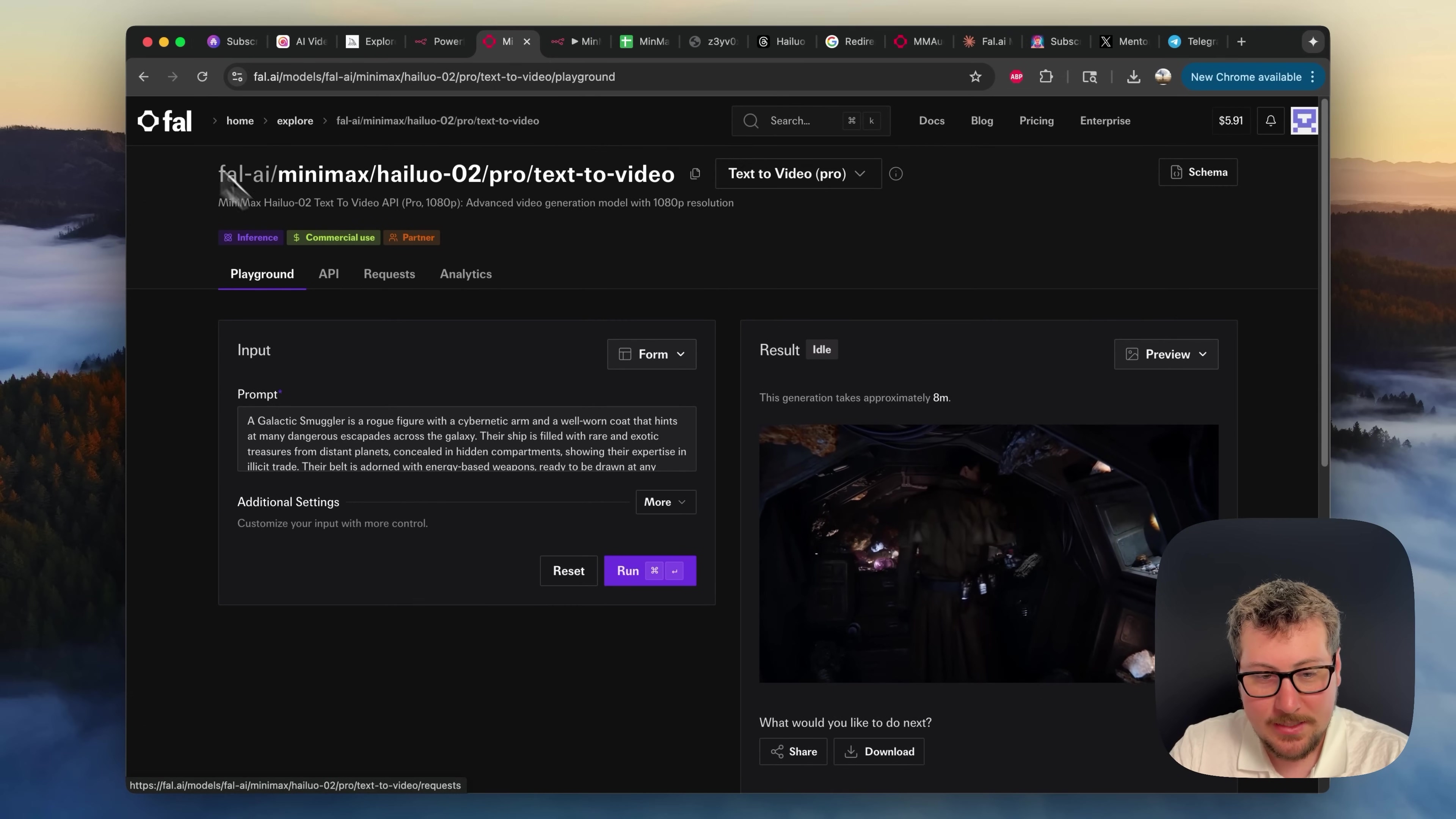Click the explore breadcrumb

pyautogui.click(x=295, y=121)
